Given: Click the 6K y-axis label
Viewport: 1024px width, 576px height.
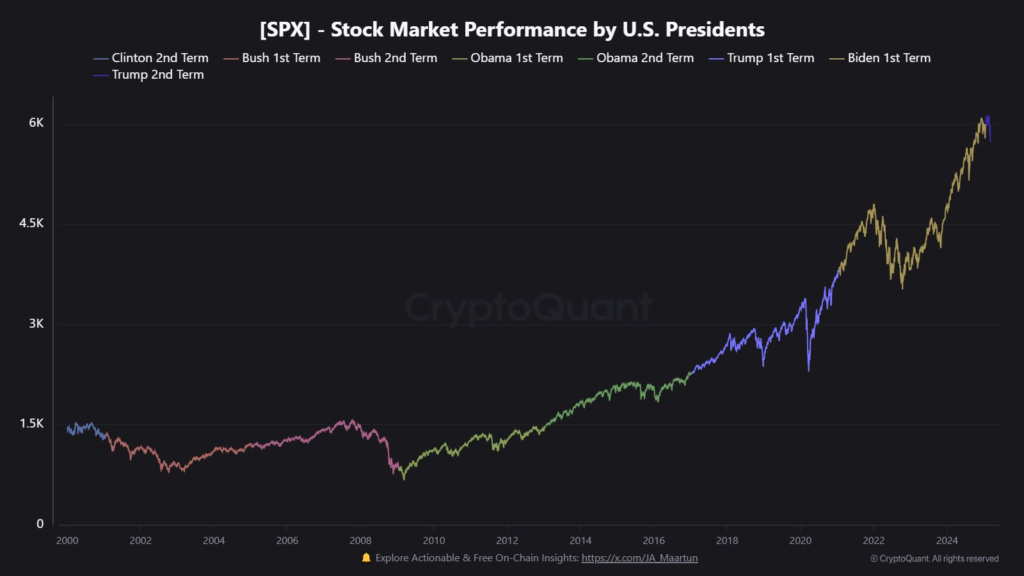Looking at the screenshot, I should click(36, 123).
